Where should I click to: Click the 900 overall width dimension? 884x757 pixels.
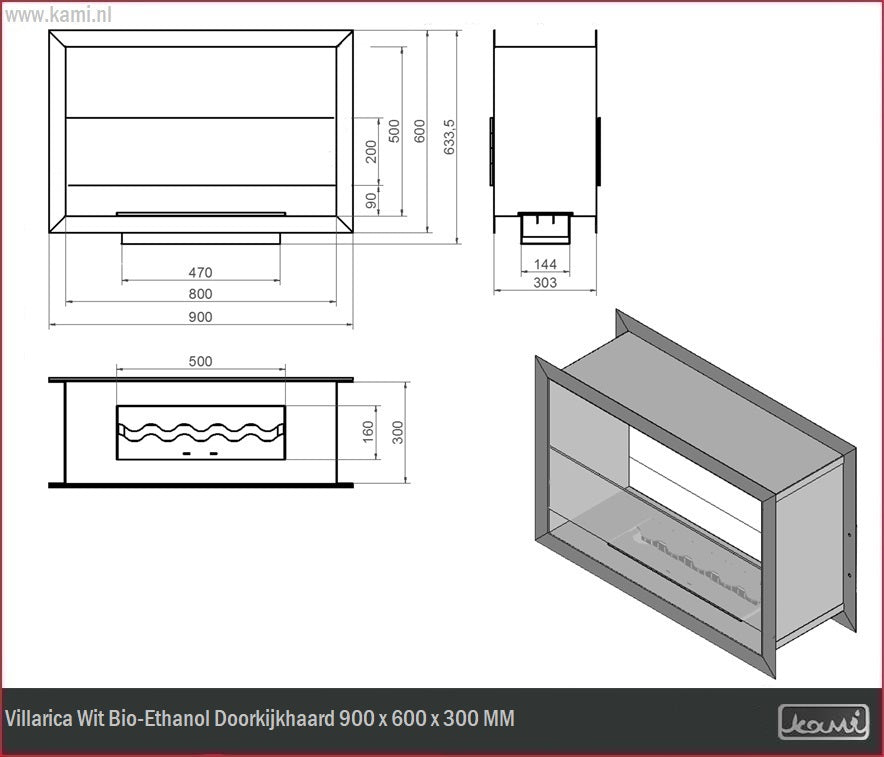(x=200, y=317)
